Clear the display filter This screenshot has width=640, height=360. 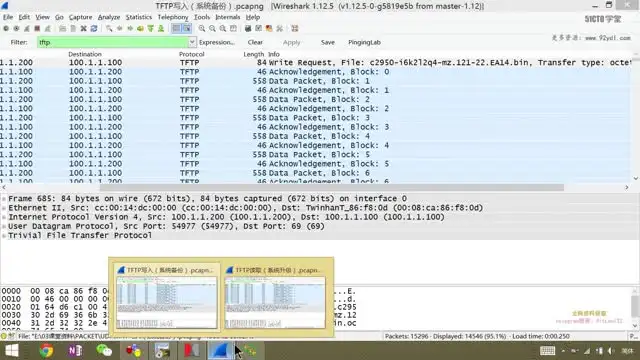[x=255, y=42]
